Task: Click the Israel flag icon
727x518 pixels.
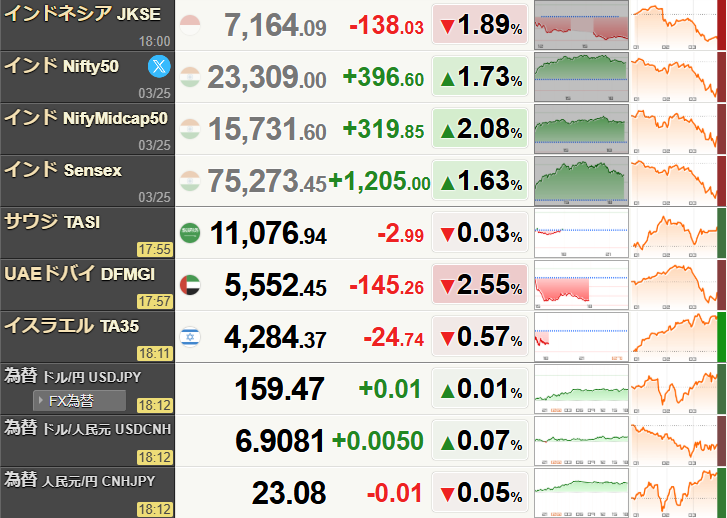Action: tap(190, 337)
